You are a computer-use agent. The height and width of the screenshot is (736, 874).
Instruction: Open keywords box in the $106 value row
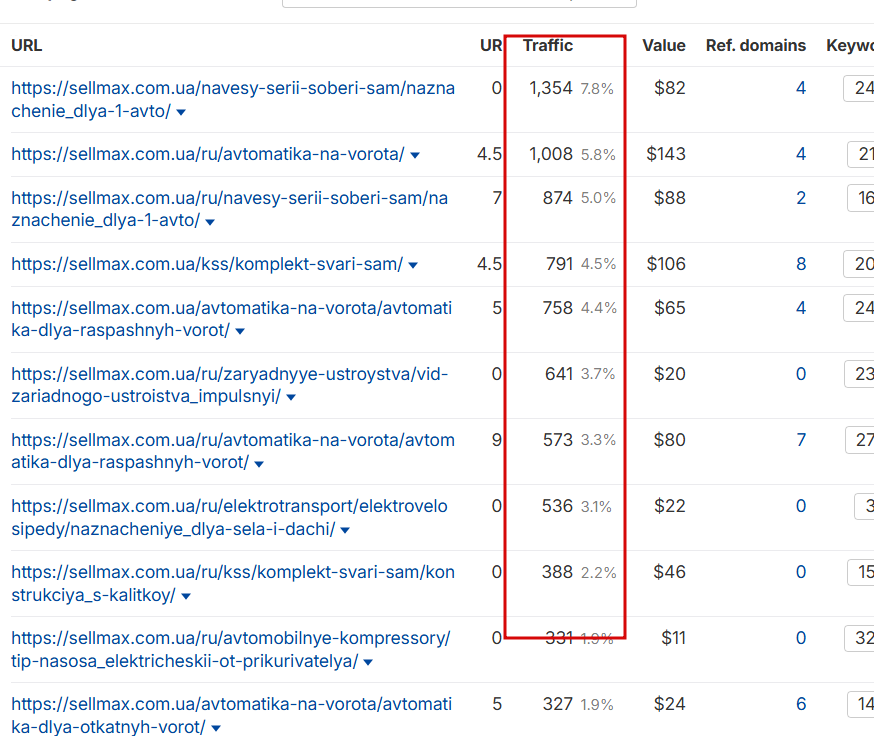point(859,264)
